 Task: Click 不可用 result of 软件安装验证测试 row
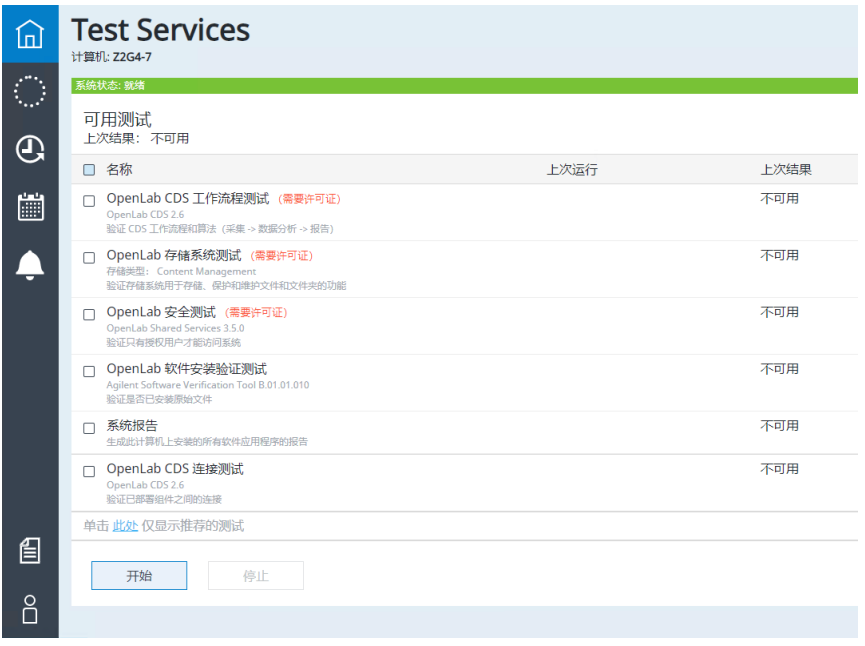point(779,369)
